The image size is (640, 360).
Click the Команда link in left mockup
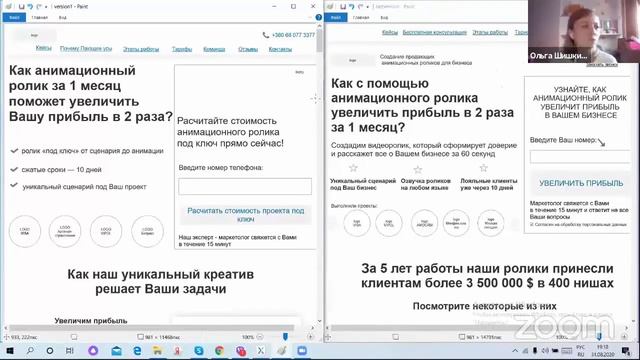214,49
